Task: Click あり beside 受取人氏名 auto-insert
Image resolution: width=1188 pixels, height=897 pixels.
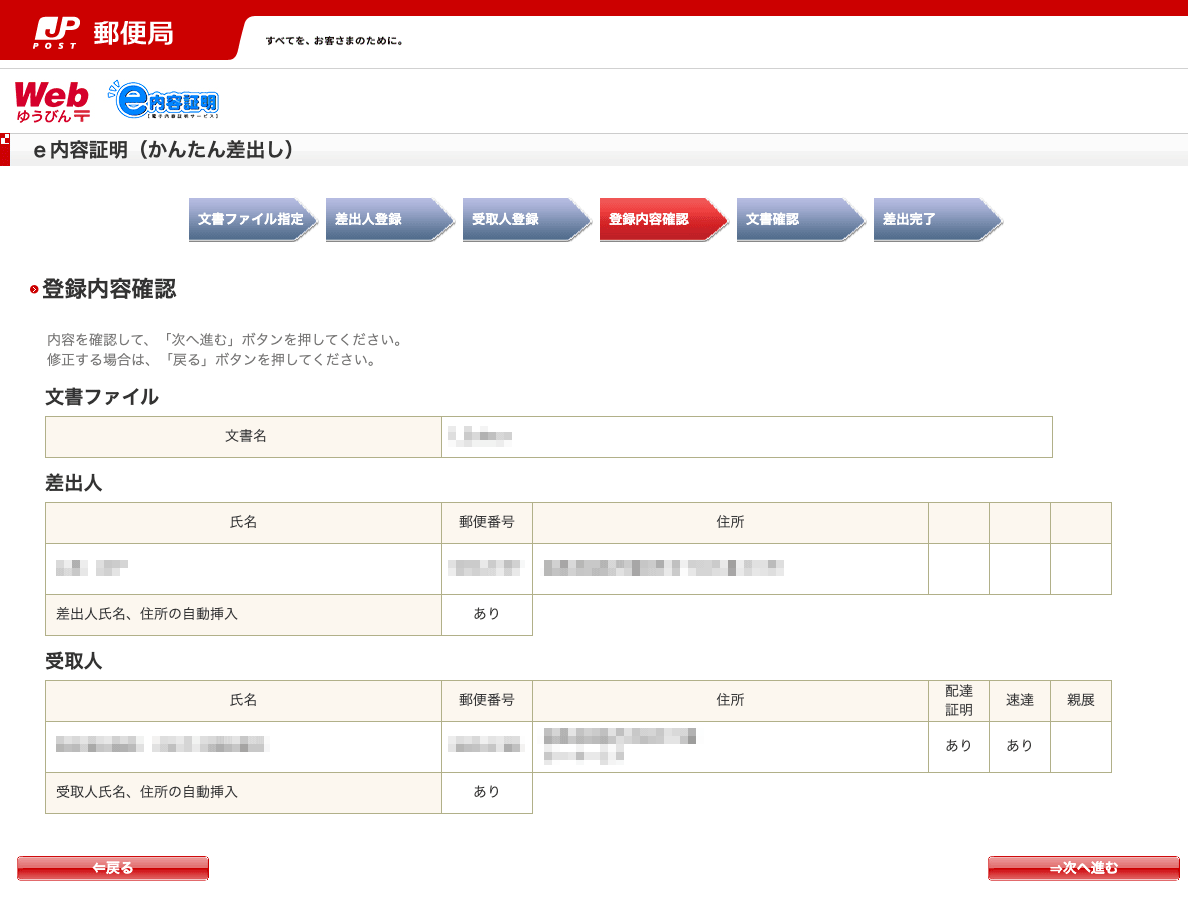Action: (486, 792)
